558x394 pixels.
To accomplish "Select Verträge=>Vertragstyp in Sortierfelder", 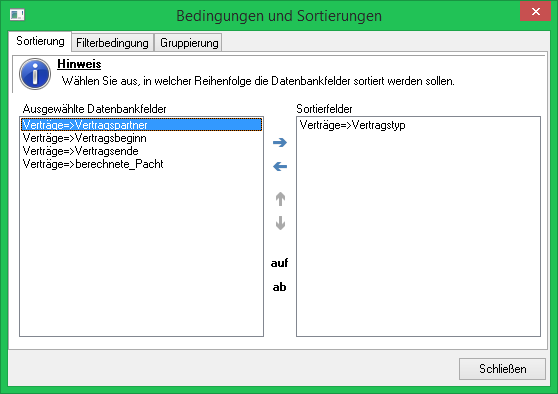I will [418, 125].
